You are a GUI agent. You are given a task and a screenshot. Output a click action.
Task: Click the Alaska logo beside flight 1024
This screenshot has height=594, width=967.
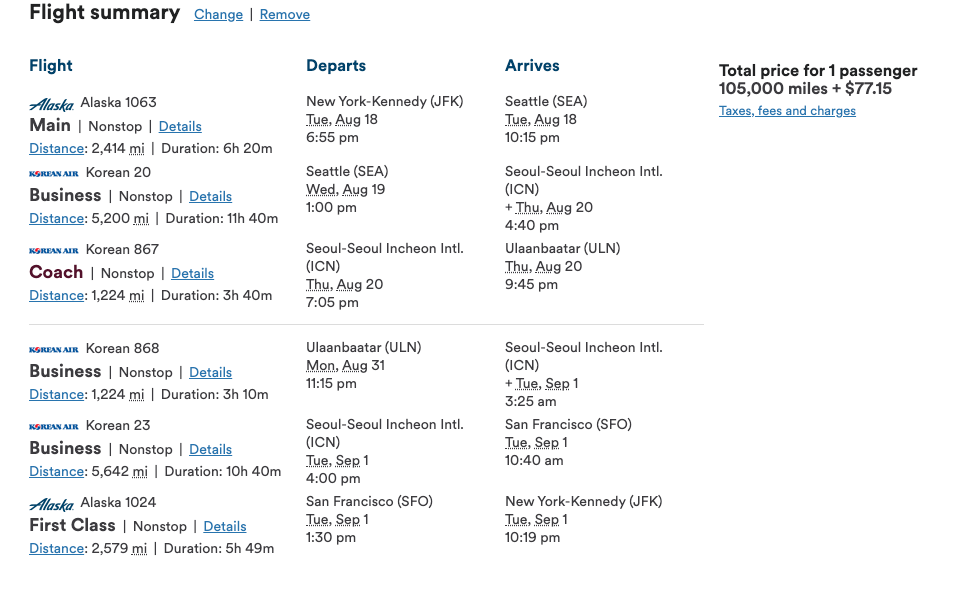pos(52,503)
